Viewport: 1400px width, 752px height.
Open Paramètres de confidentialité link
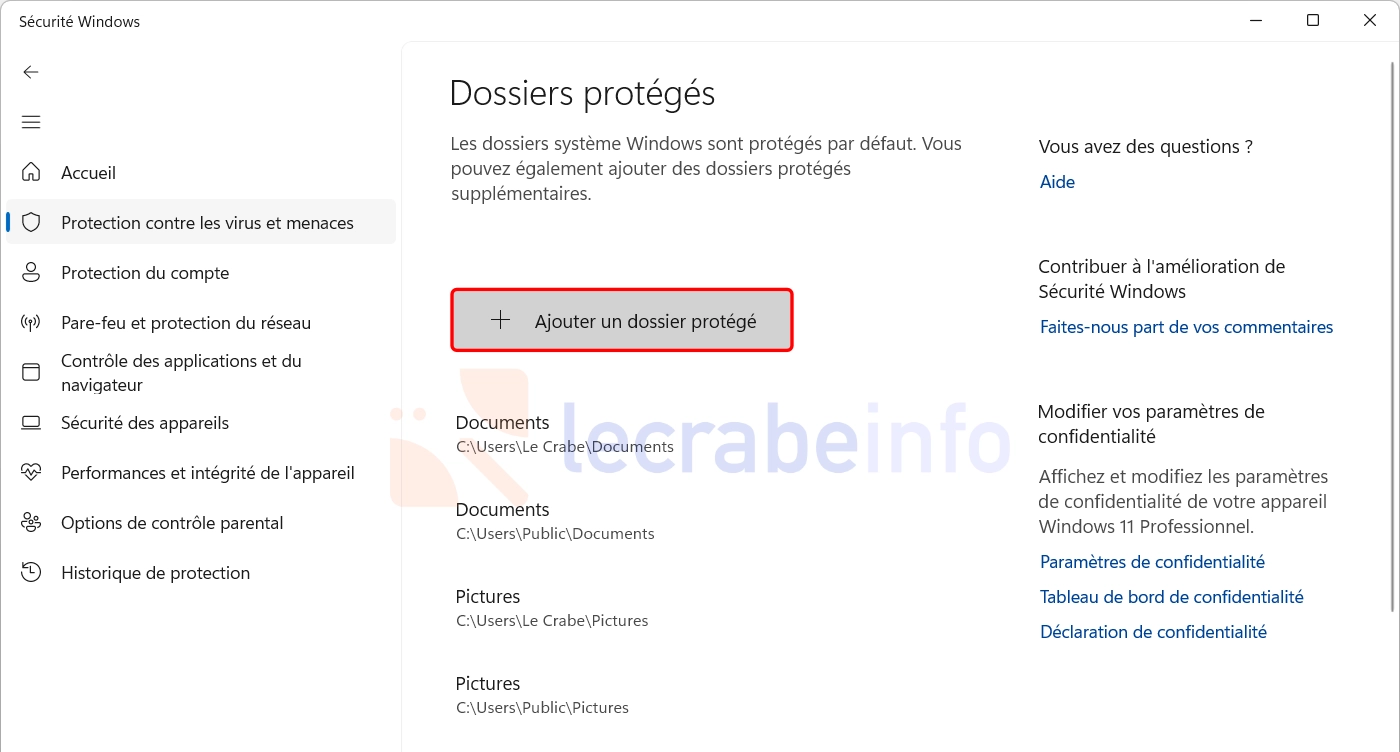tap(1152, 562)
